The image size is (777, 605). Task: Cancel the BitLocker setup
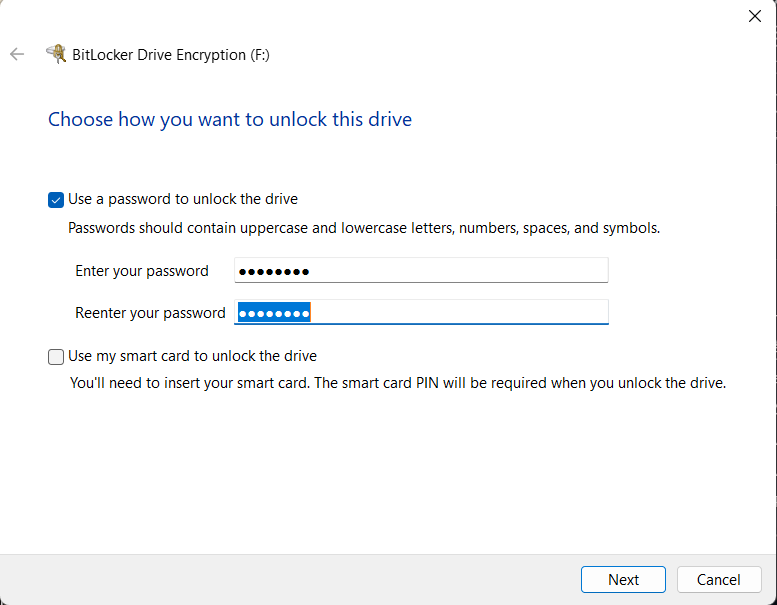coord(719,579)
